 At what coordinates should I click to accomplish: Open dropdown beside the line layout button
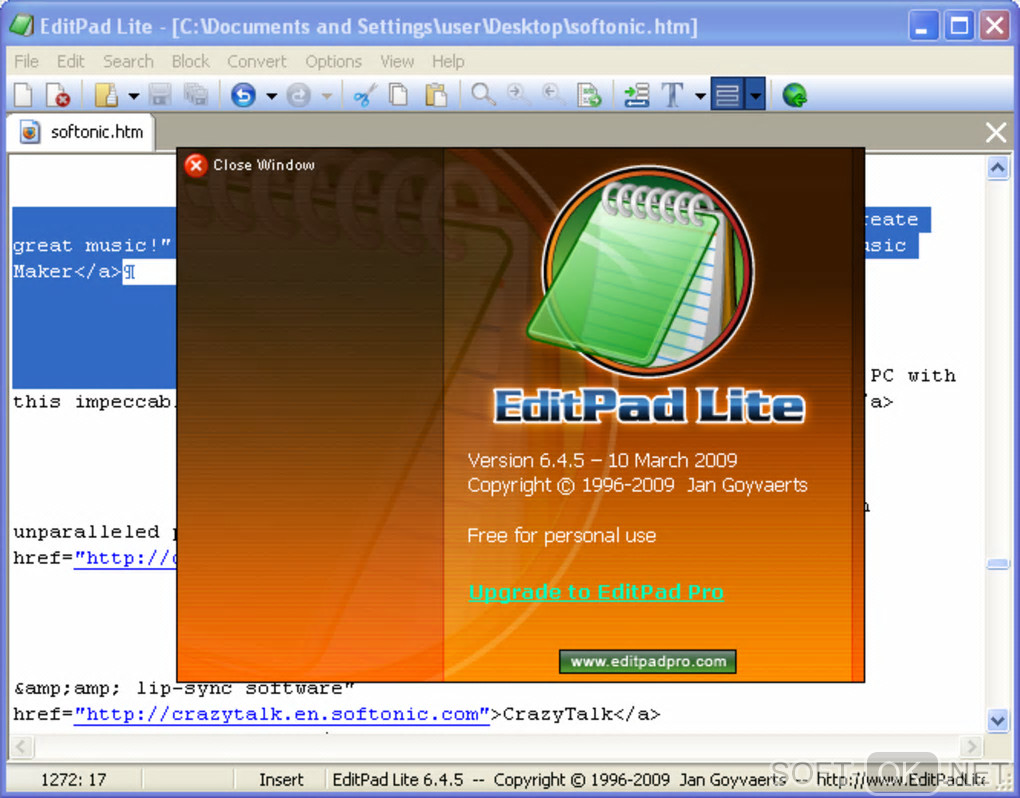[755, 95]
